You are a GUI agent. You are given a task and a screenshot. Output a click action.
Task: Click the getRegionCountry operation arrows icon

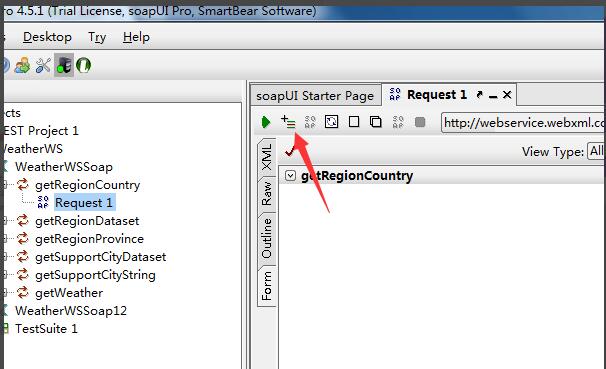(x=23, y=185)
